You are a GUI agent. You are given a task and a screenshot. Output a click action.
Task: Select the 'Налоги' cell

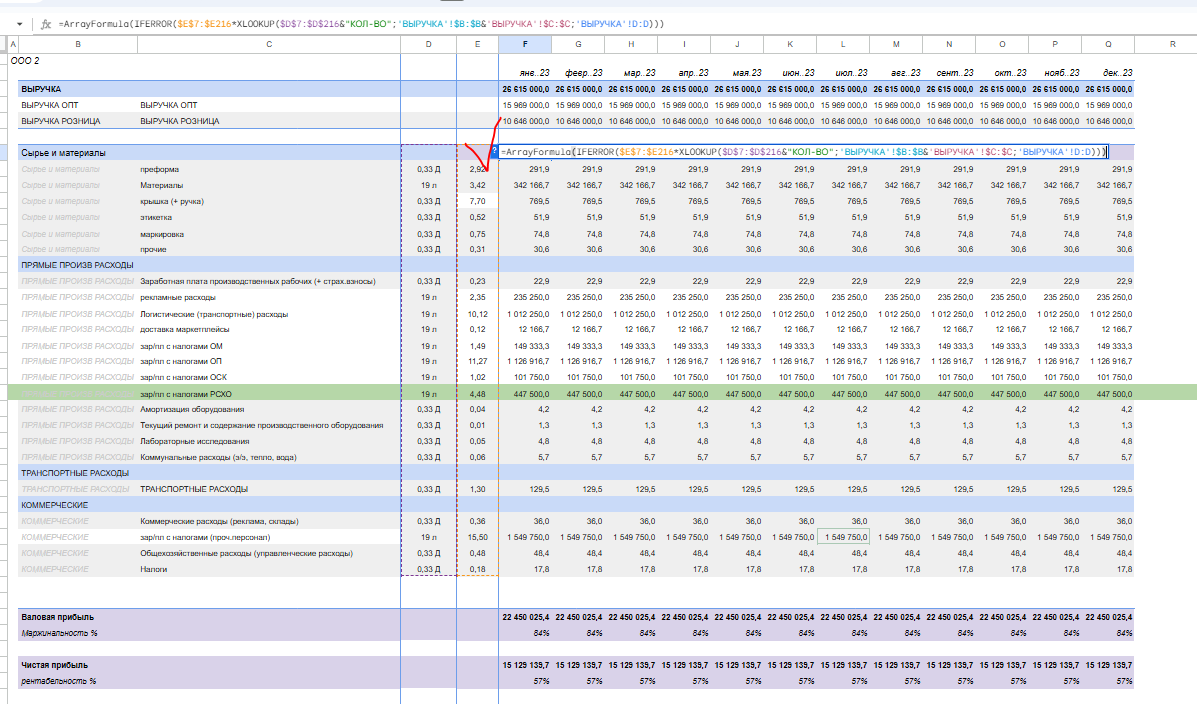click(x=153, y=570)
